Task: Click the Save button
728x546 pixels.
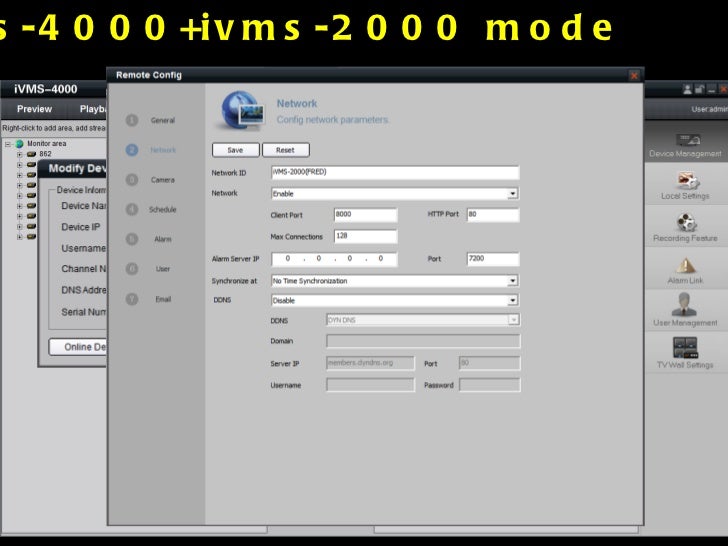Action: point(235,150)
